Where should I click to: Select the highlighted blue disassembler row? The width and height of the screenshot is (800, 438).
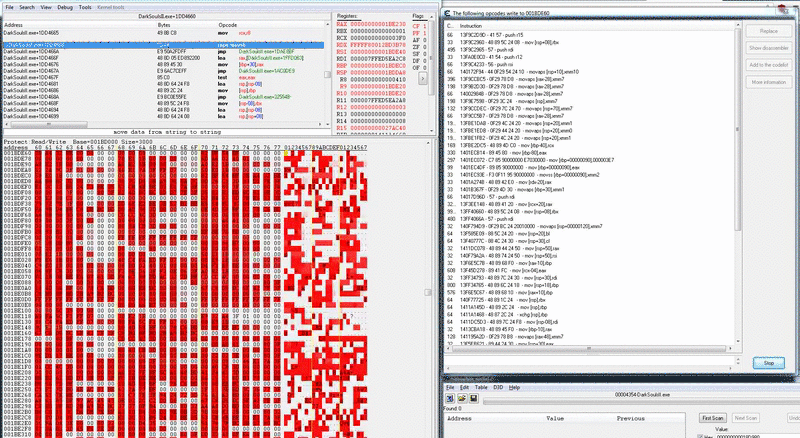(x=163, y=45)
